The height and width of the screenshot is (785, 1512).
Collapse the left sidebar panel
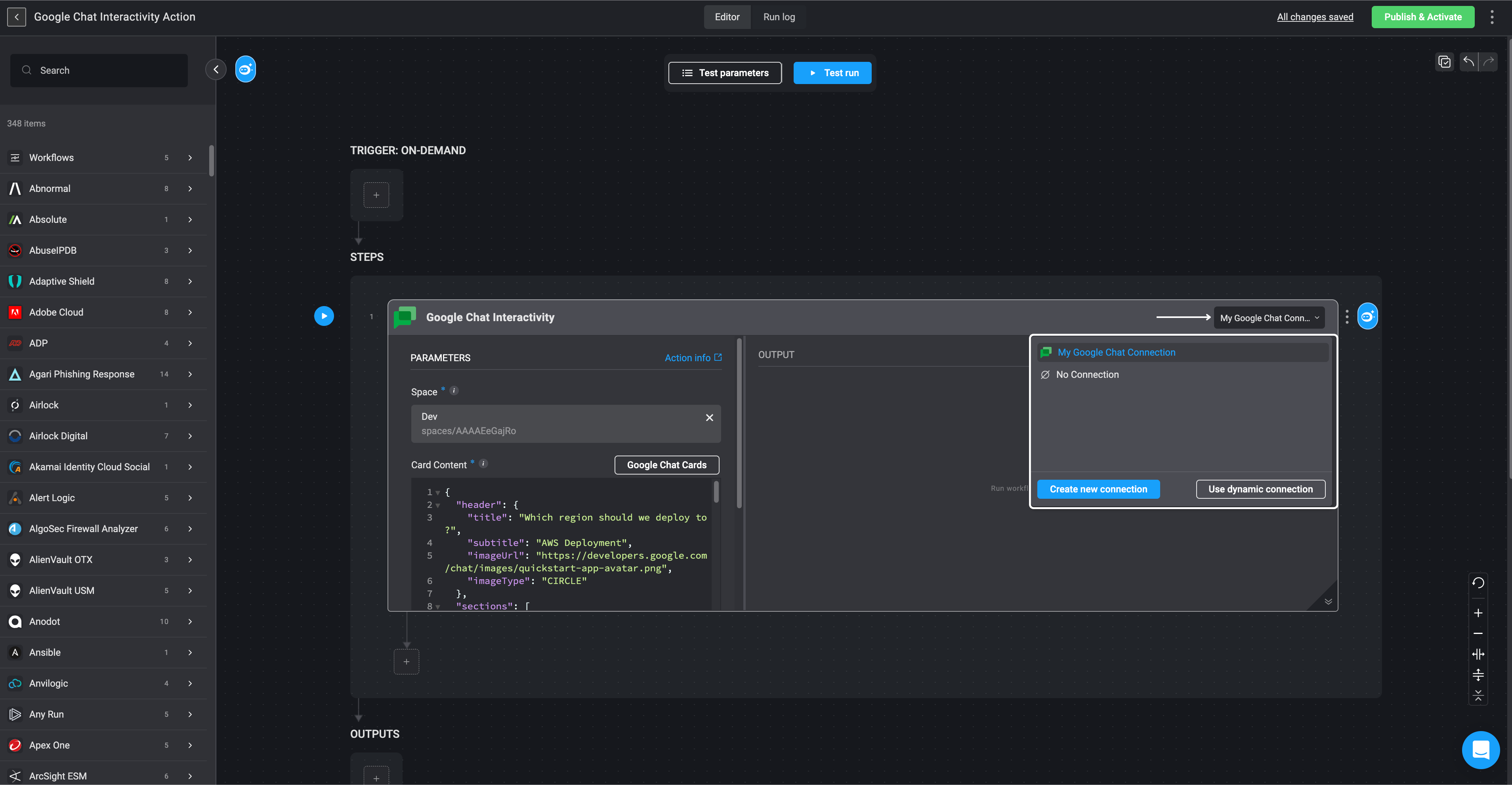tap(216, 70)
